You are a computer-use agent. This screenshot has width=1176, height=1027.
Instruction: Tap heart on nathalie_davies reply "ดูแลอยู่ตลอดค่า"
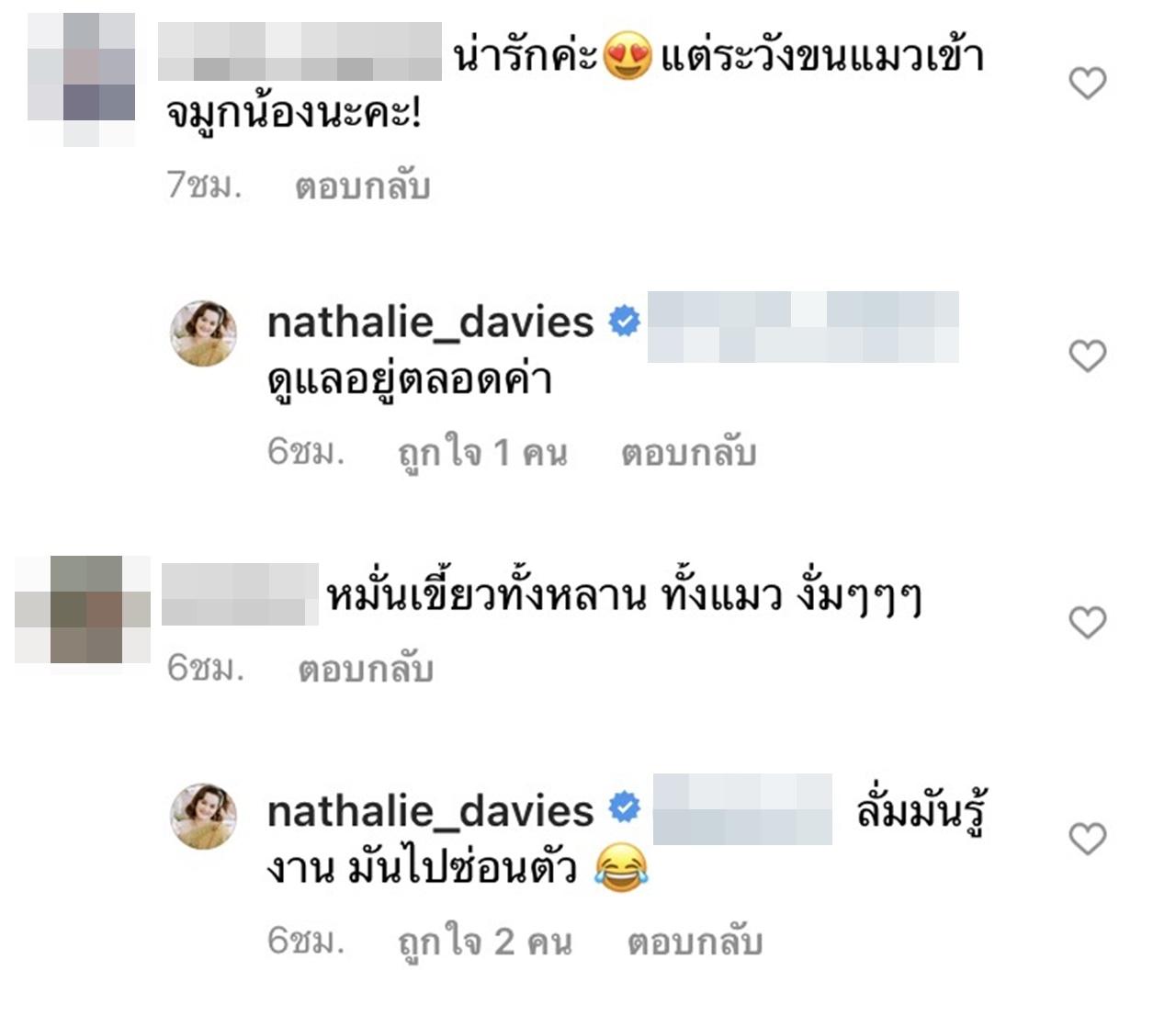tap(1088, 355)
